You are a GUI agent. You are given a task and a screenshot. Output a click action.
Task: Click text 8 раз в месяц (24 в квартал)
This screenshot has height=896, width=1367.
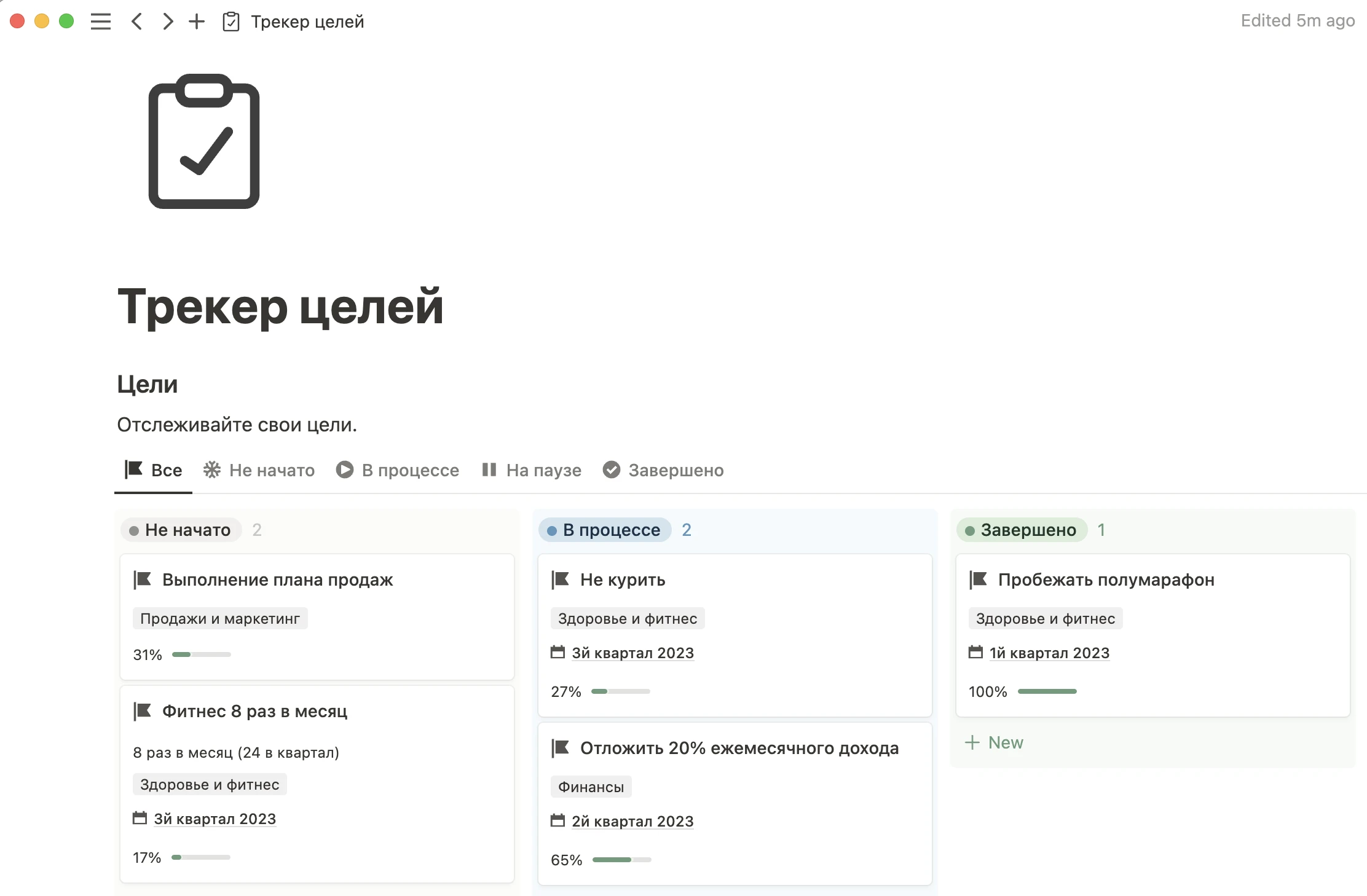236,752
